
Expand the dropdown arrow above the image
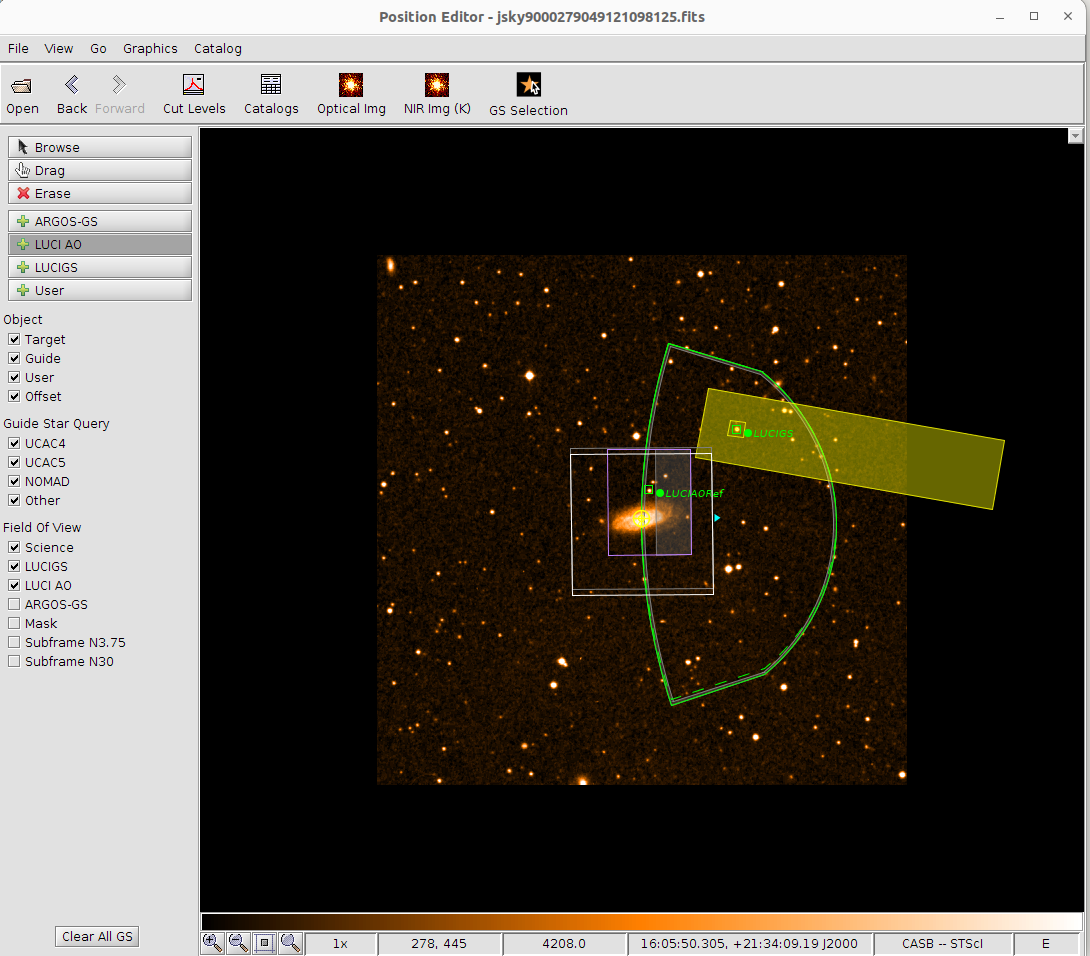click(1076, 136)
